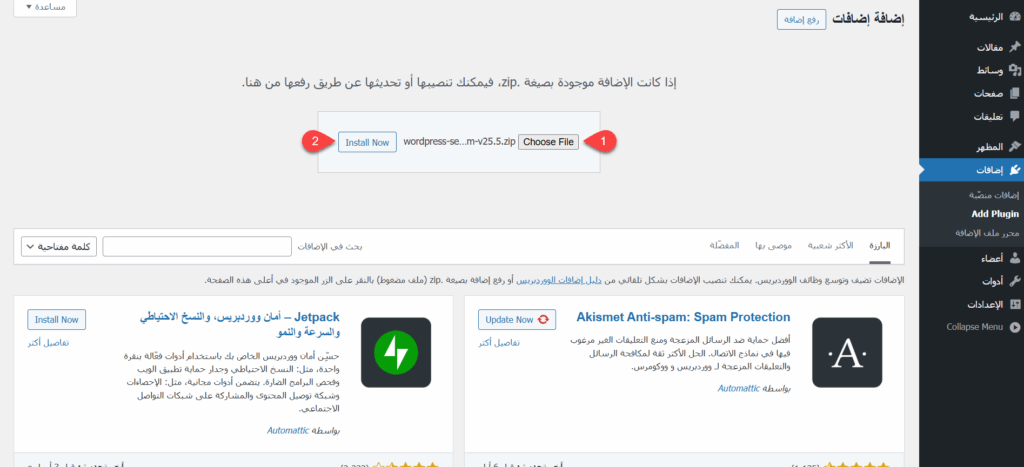Switch to the الأكثر شعبية popular tab
The image size is (1024, 467).
point(830,246)
